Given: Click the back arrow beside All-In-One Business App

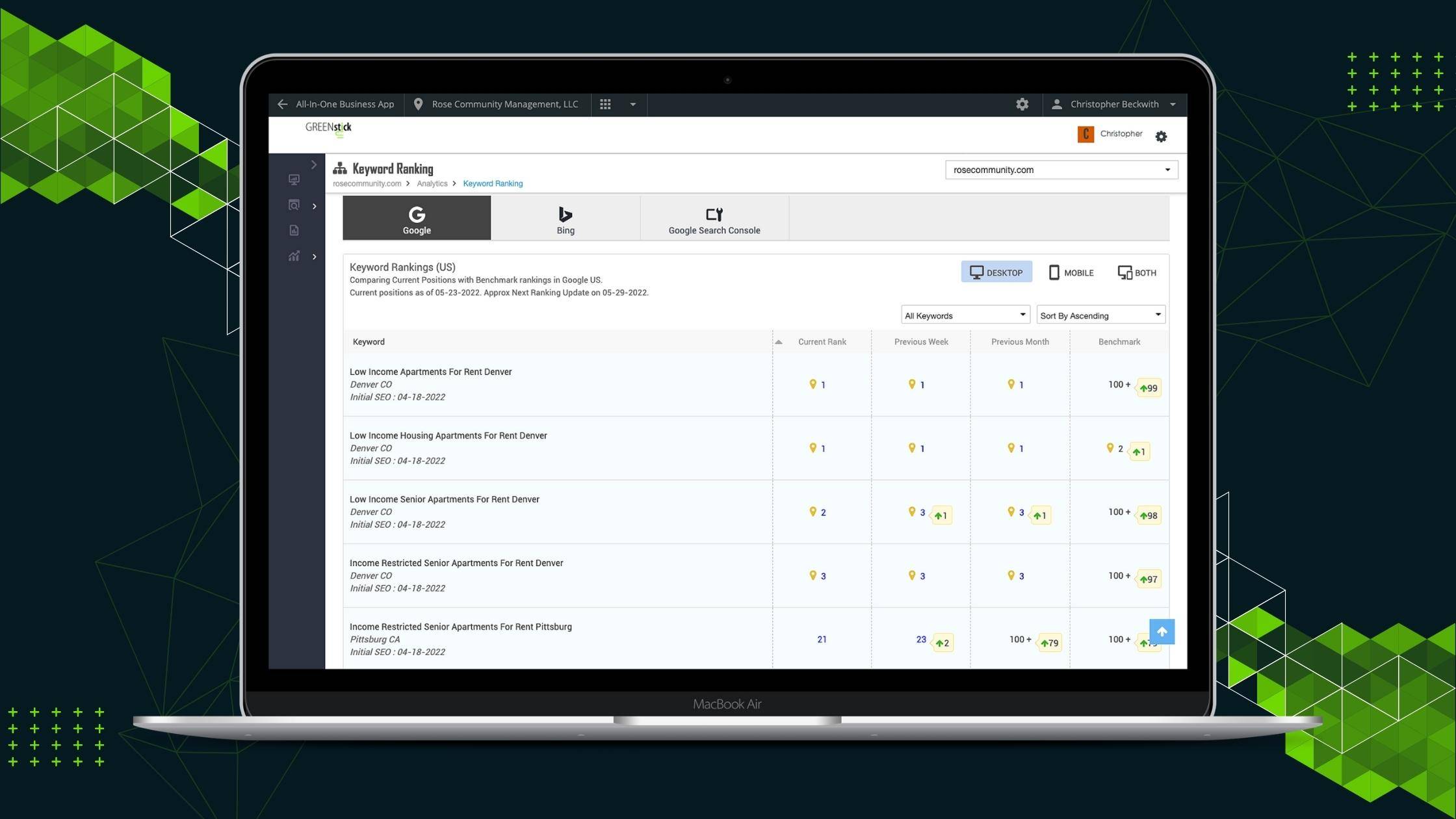Looking at the screenshot, I should coord(282,104).
